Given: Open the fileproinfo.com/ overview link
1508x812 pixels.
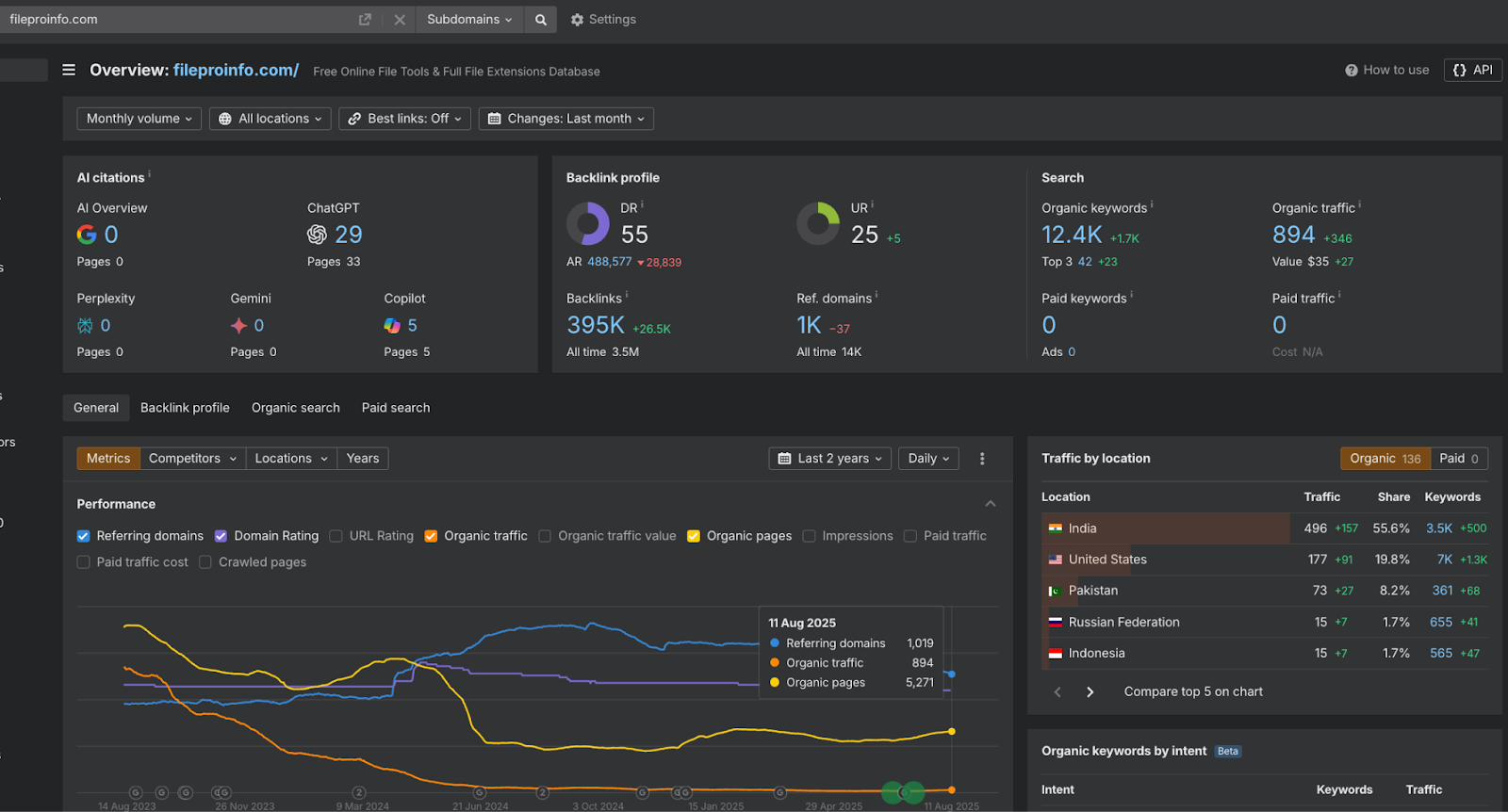Looking at the screenshot, I should point(236,70).
